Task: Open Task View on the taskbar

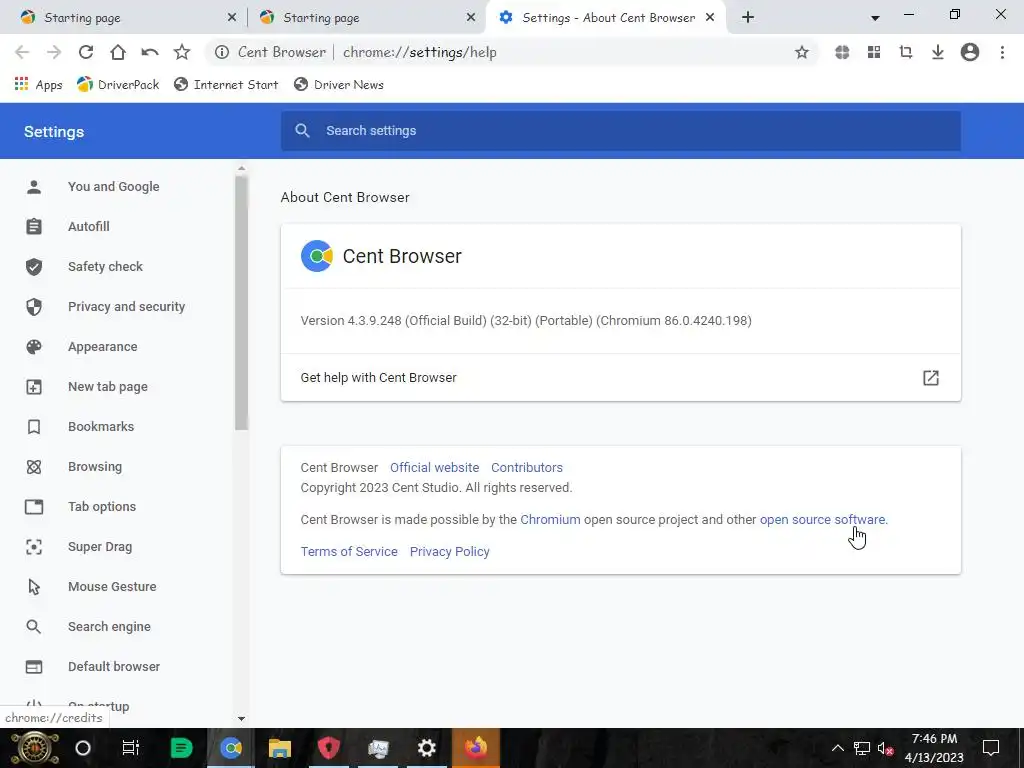Action: pos(131,748)
